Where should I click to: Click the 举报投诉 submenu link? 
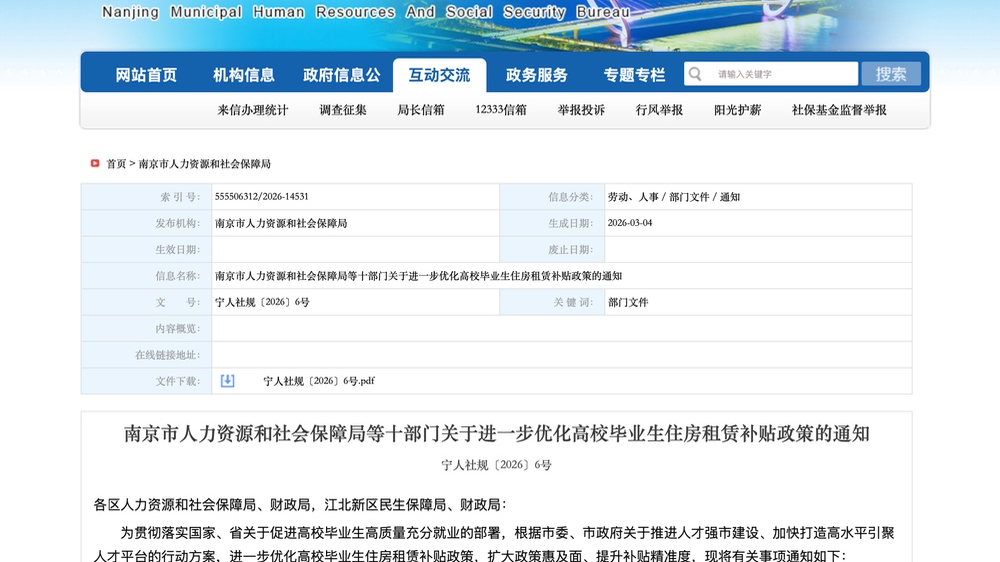tap(581, 110)
